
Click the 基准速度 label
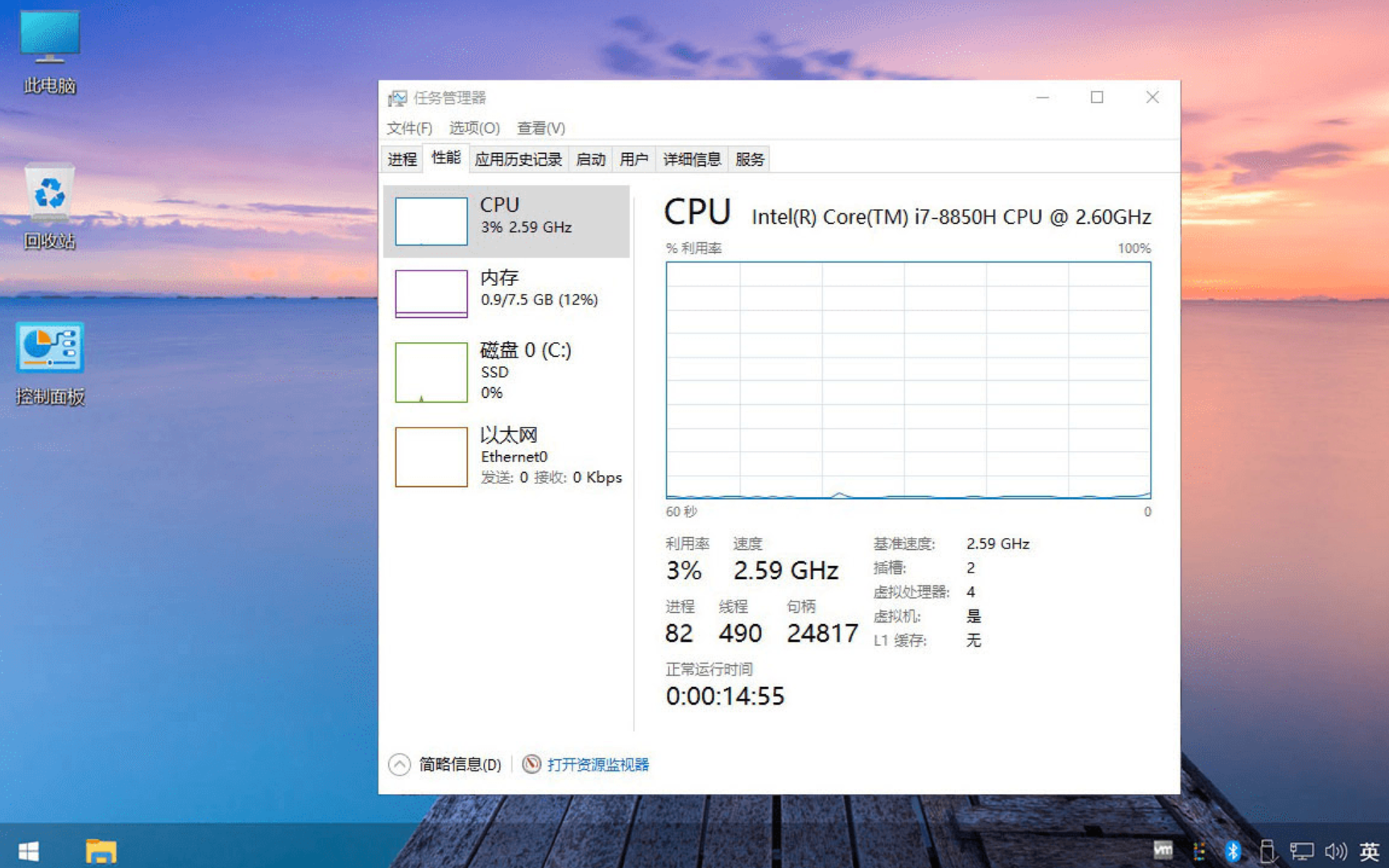click(x=904, y=544)
